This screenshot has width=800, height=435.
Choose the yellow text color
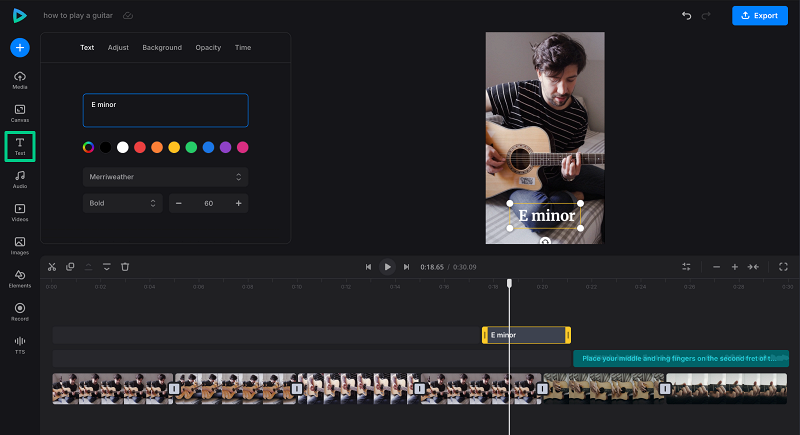(x=174, y=147)
